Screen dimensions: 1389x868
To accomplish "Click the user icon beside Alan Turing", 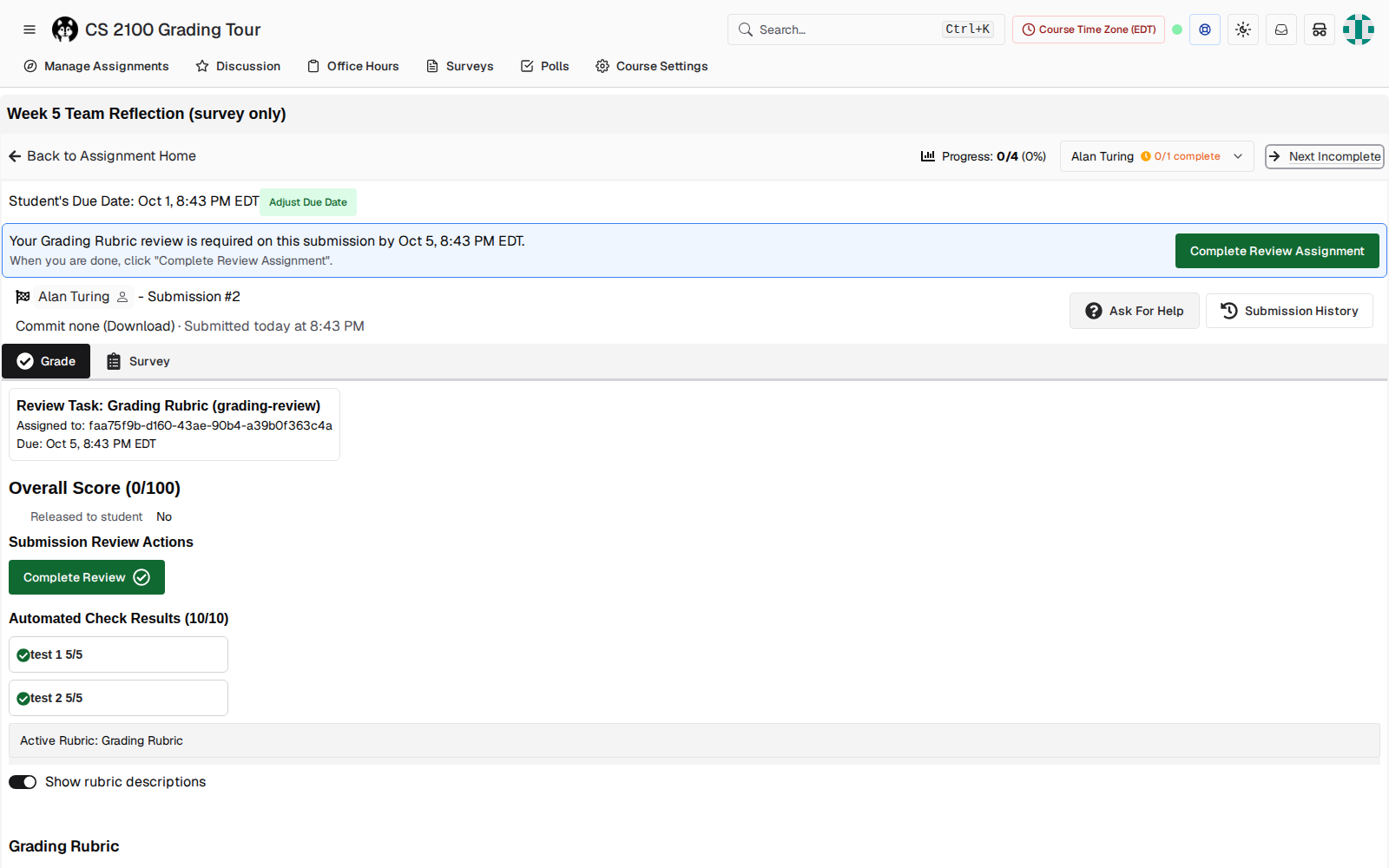I will pos(122,297).
